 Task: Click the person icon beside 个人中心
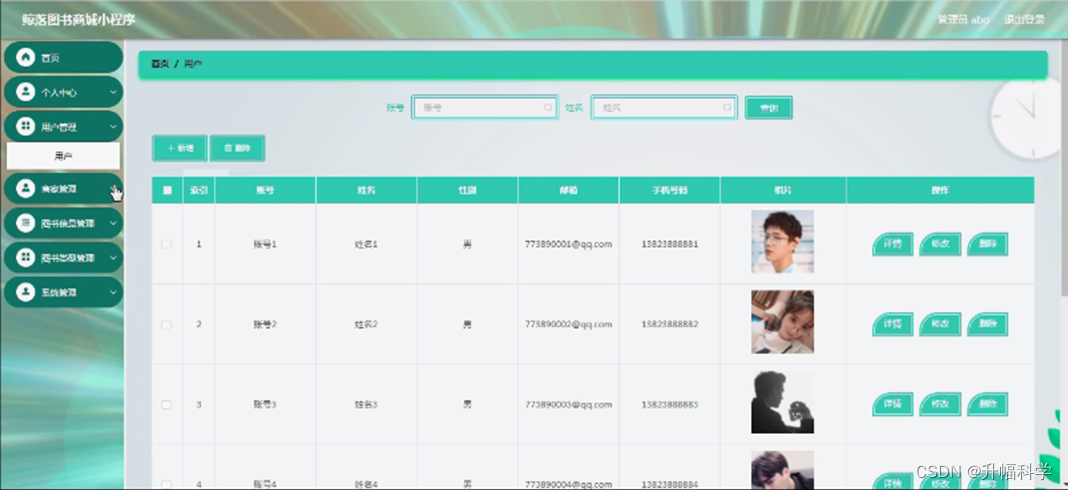coord(25,92)
